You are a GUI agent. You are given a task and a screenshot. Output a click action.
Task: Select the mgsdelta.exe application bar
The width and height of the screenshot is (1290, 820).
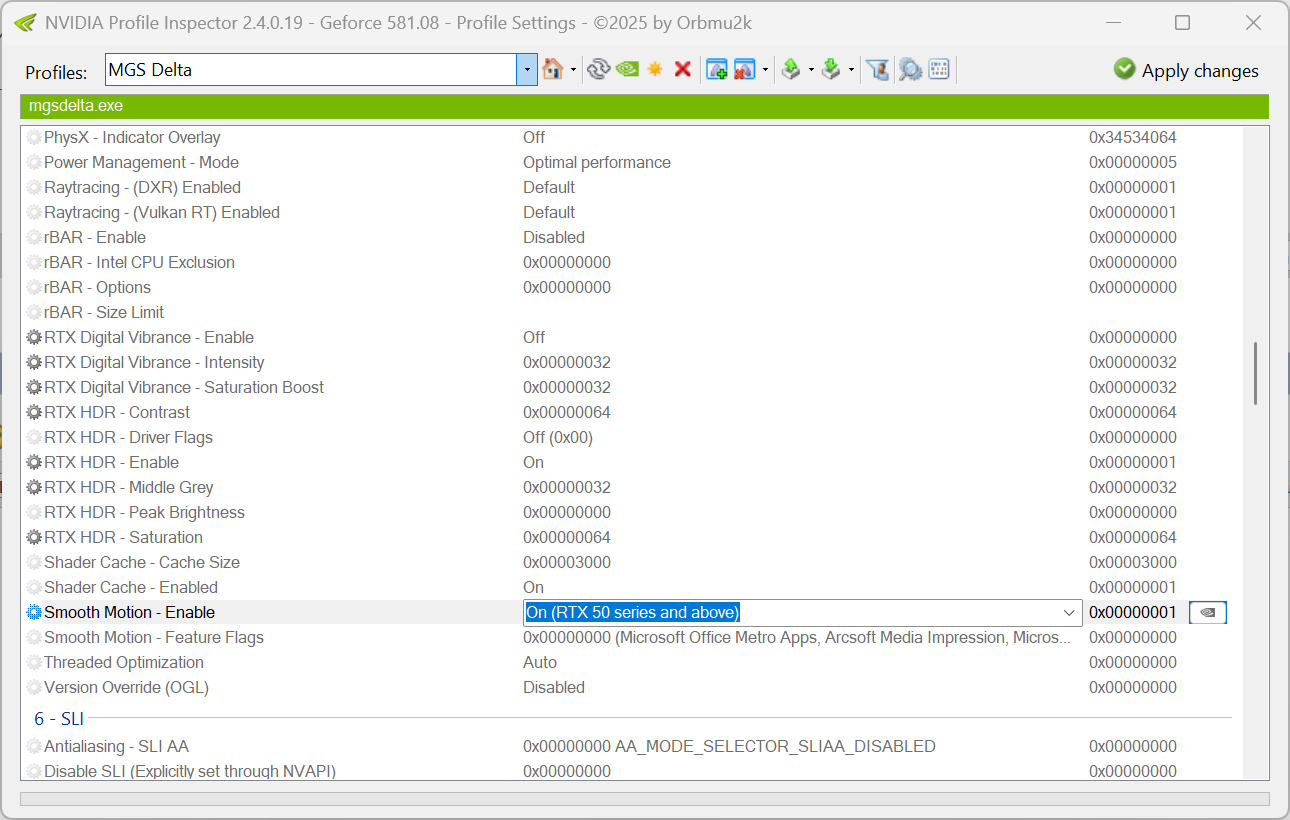point(644,106)
